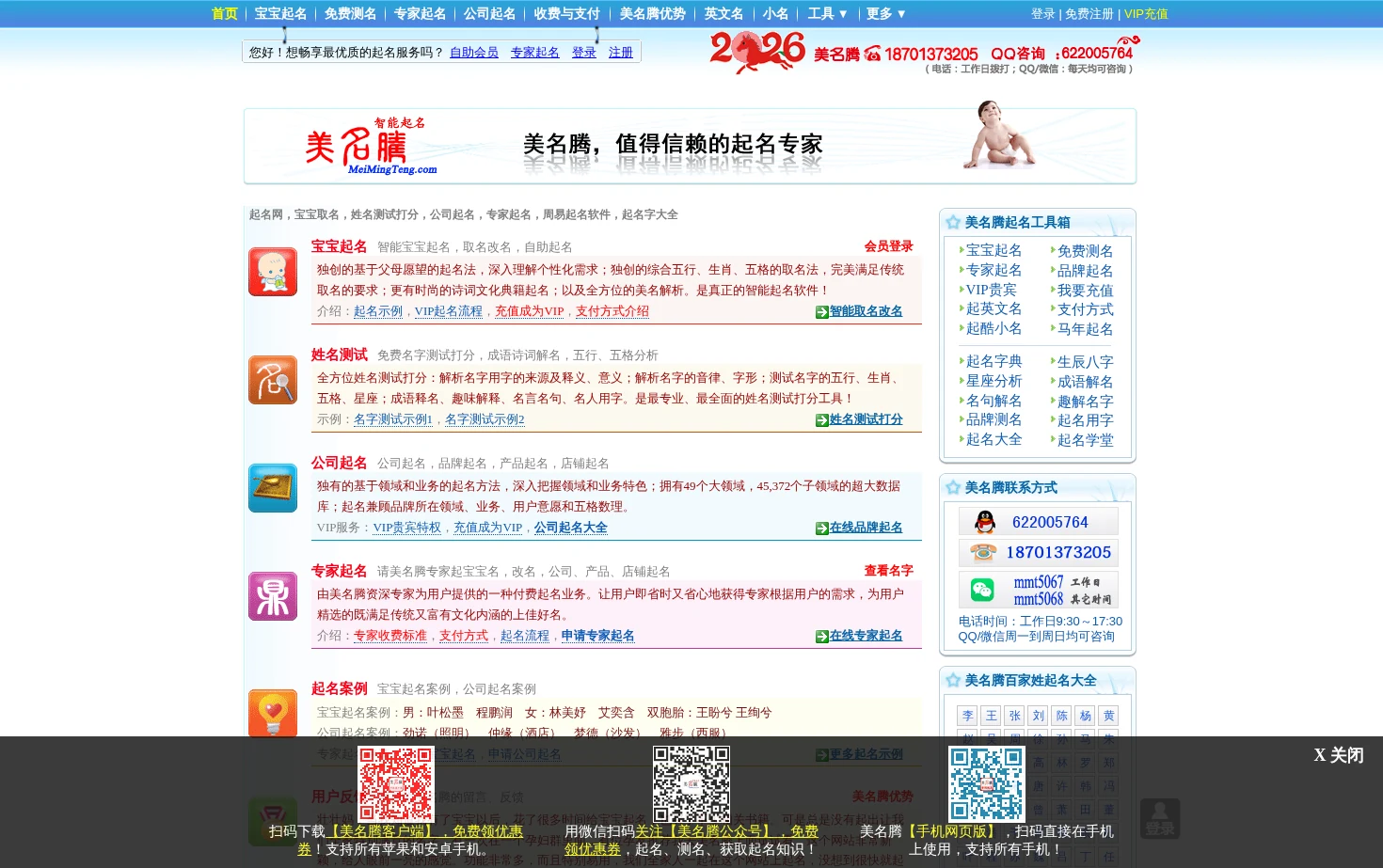Expand the 更多 dropdown in top nav
Screen dimensions: 1383x868
886,13
